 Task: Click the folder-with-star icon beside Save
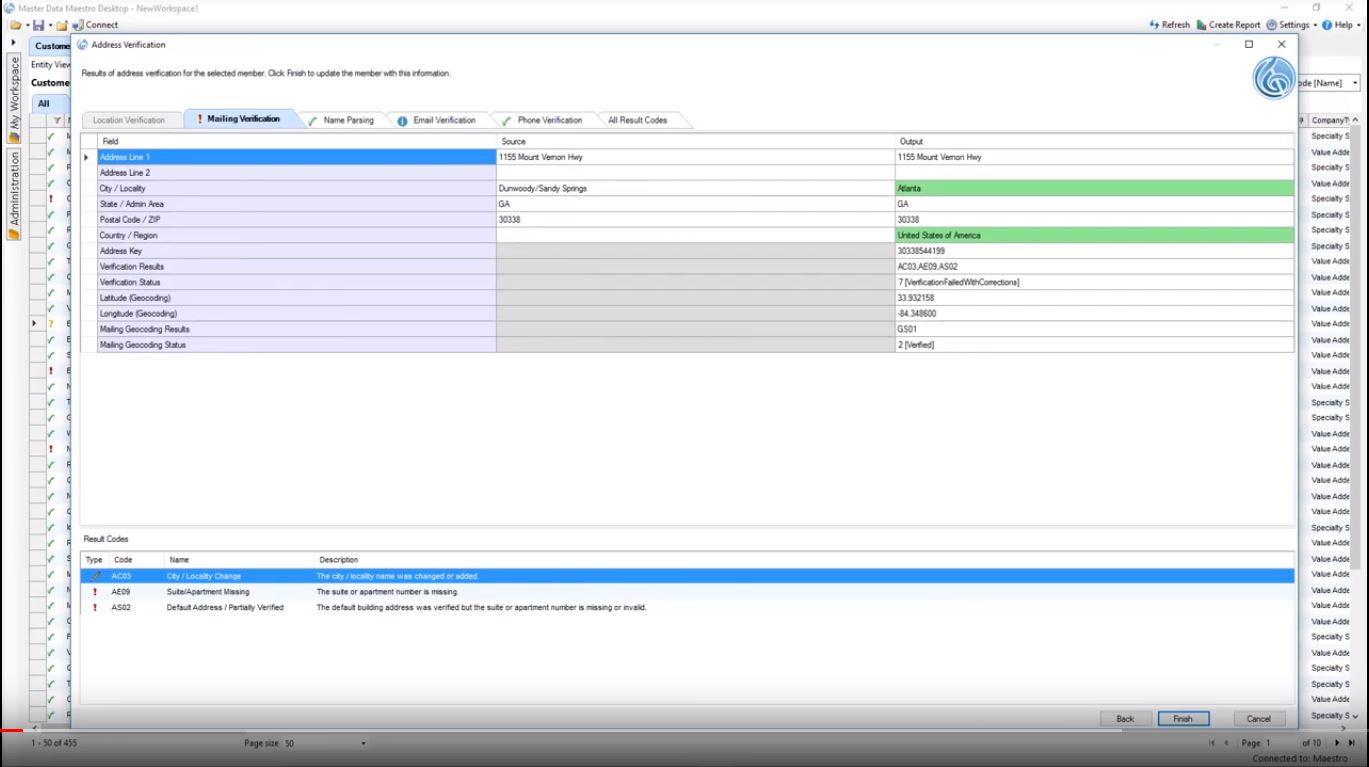pos(62,25)
